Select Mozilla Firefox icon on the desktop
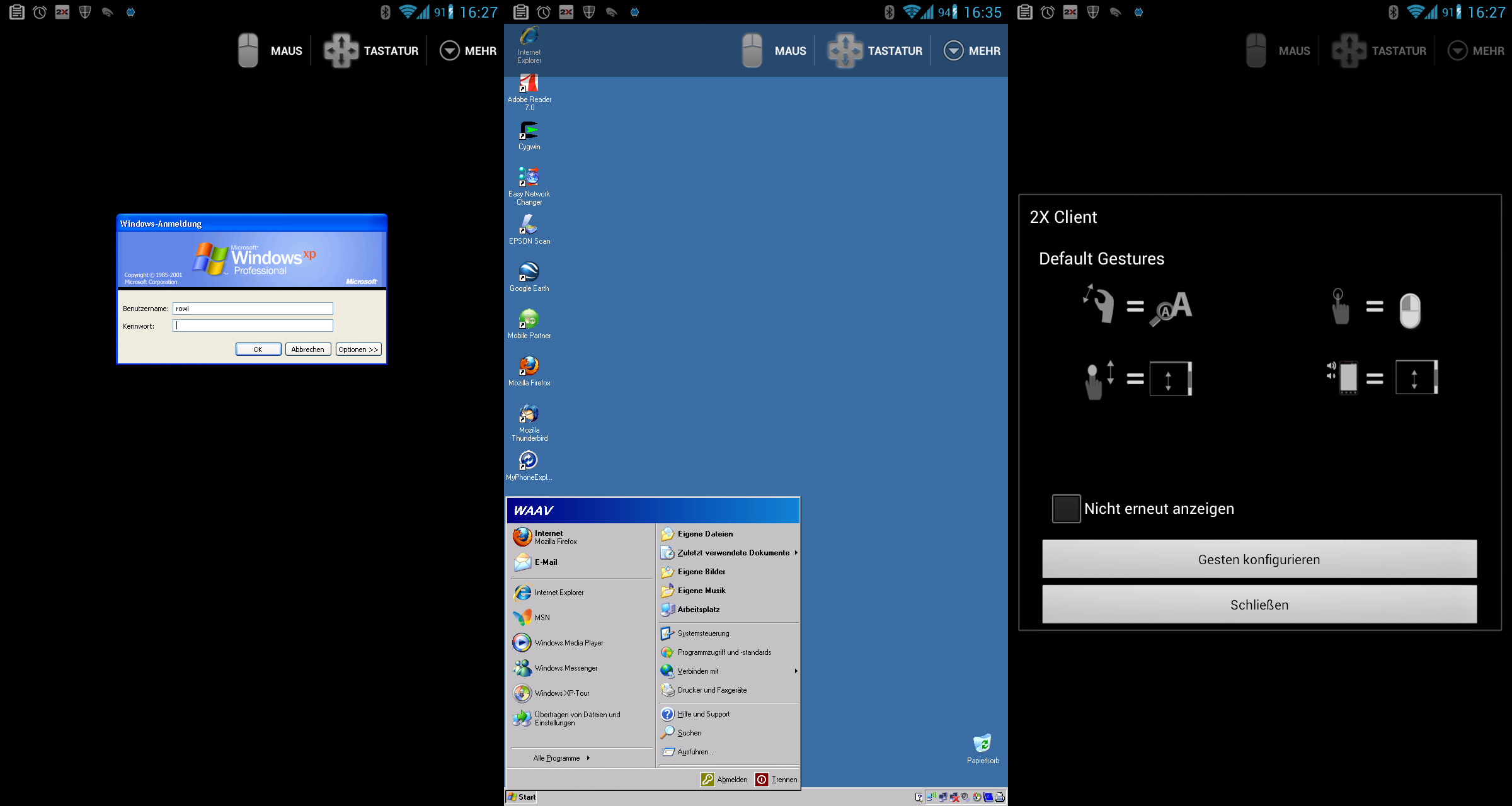1512x806 pixels. [529, 371]
